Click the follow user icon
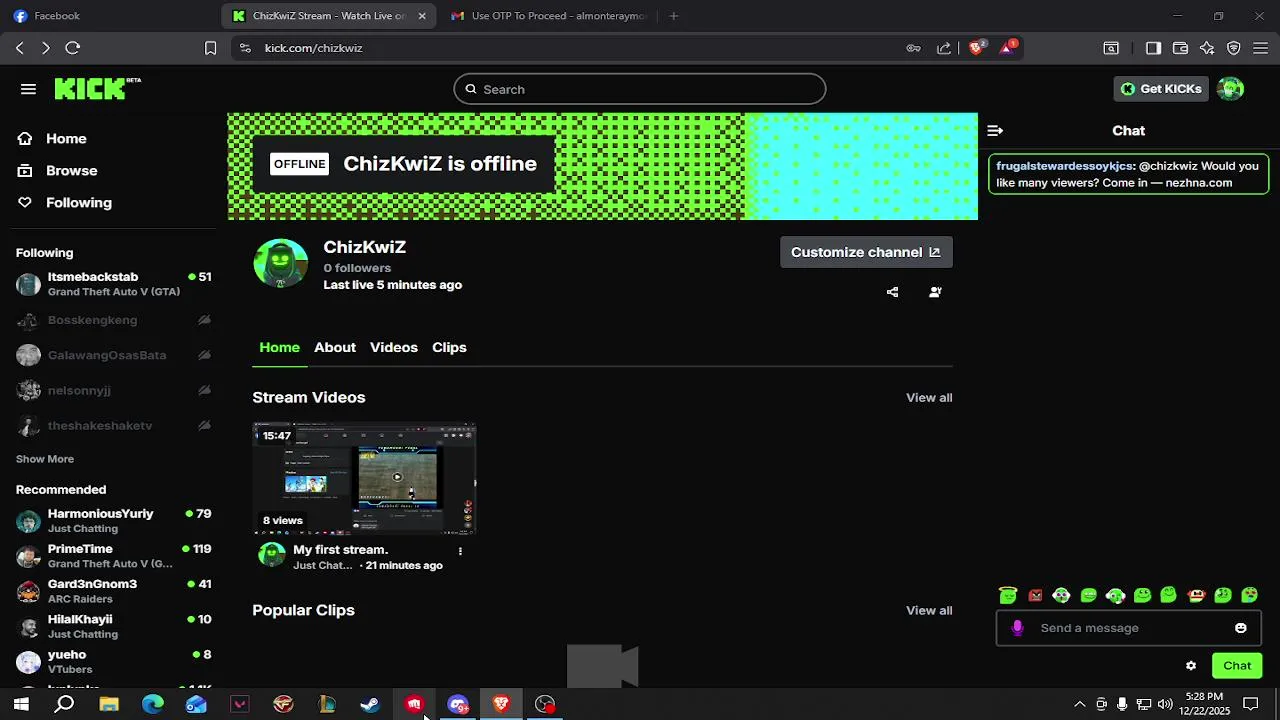1280x720 pixels. point(935,292)
